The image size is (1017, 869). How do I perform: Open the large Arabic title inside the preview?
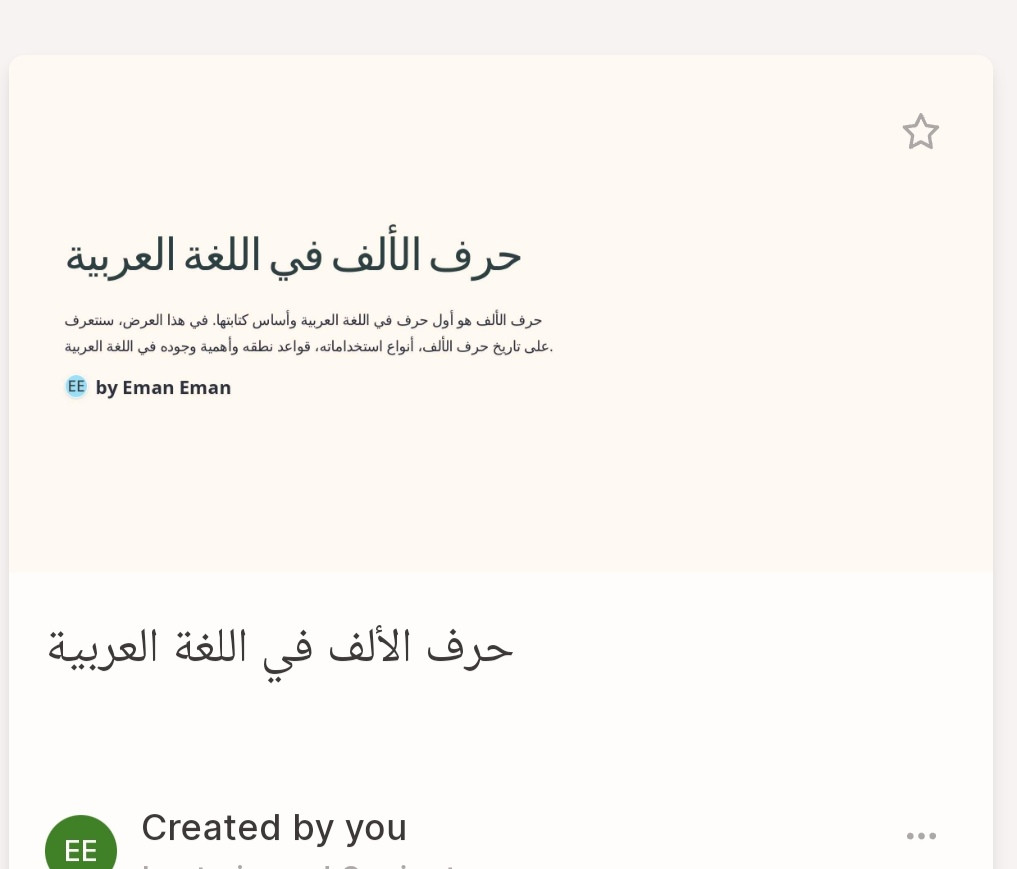(x=293, y=256)
